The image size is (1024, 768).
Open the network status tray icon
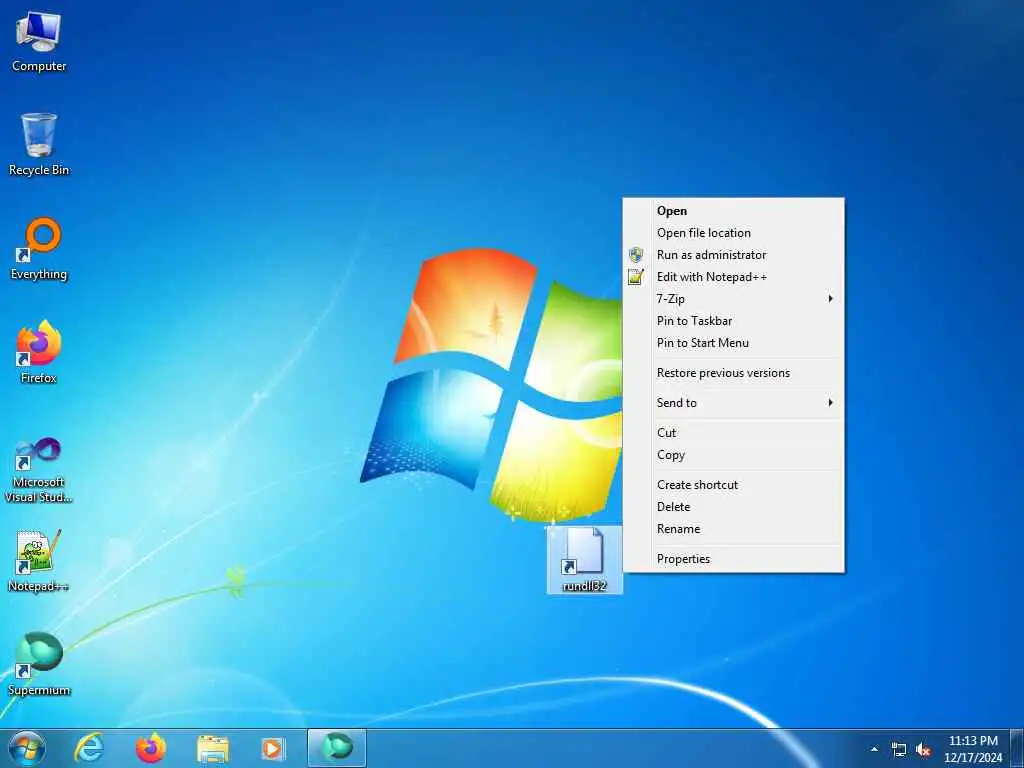coord(899,750)
